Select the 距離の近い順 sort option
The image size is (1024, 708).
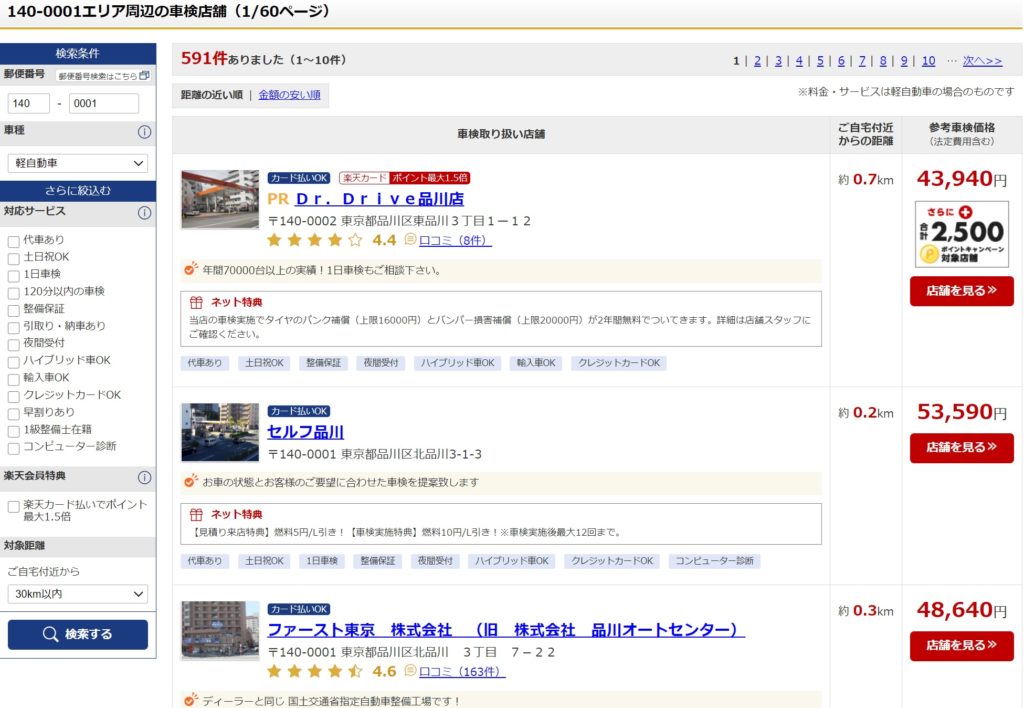pos(212,95)
